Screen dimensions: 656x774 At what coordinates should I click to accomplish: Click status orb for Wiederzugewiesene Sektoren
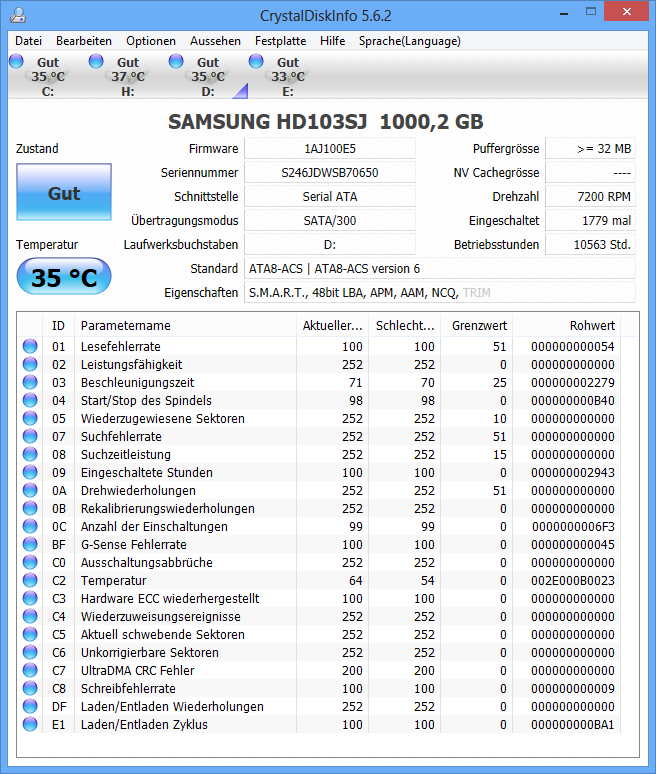(x=30, y=418)
